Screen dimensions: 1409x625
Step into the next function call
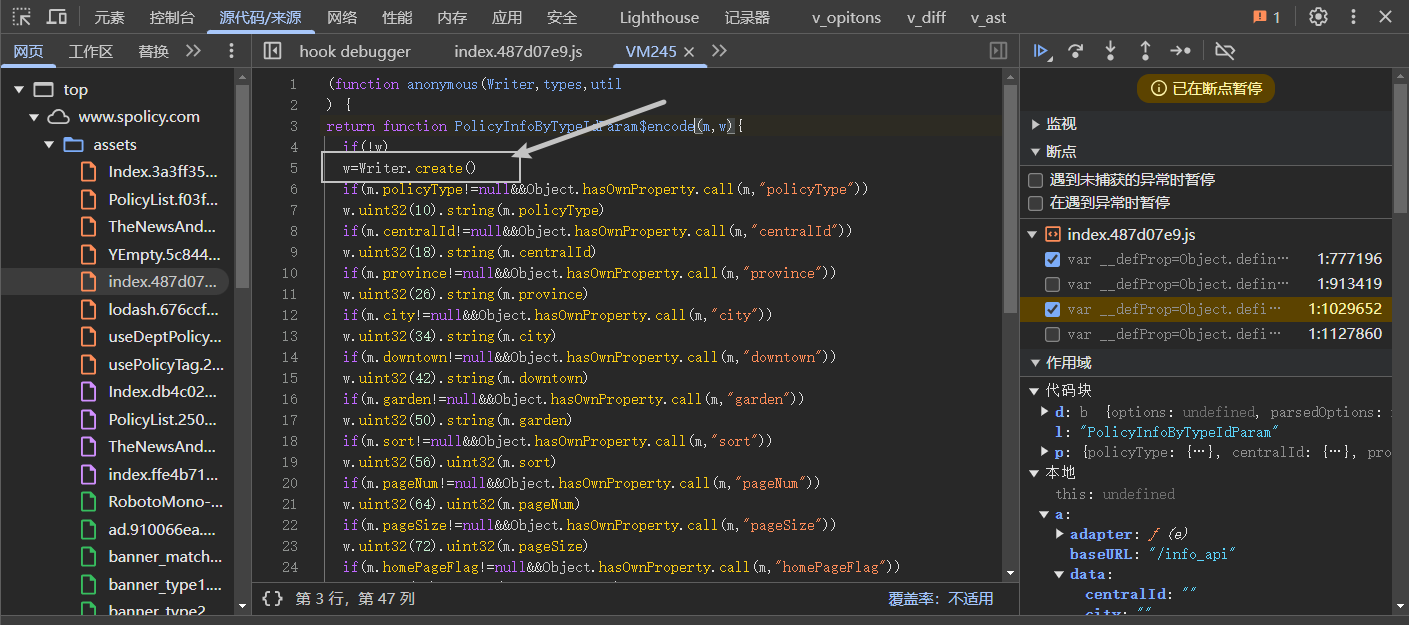tap(1110, 51)
